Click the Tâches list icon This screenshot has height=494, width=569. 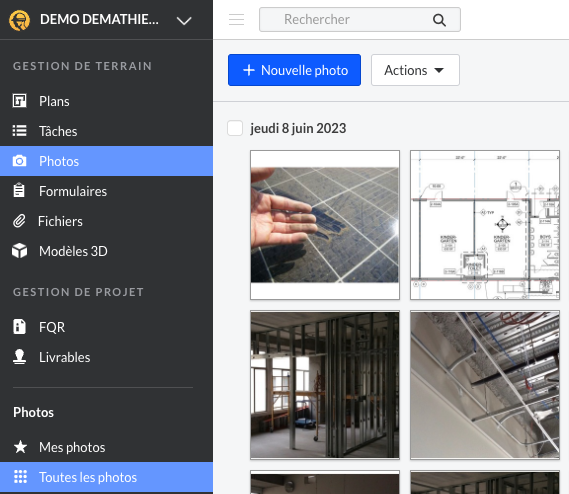[x=20, y=131]
